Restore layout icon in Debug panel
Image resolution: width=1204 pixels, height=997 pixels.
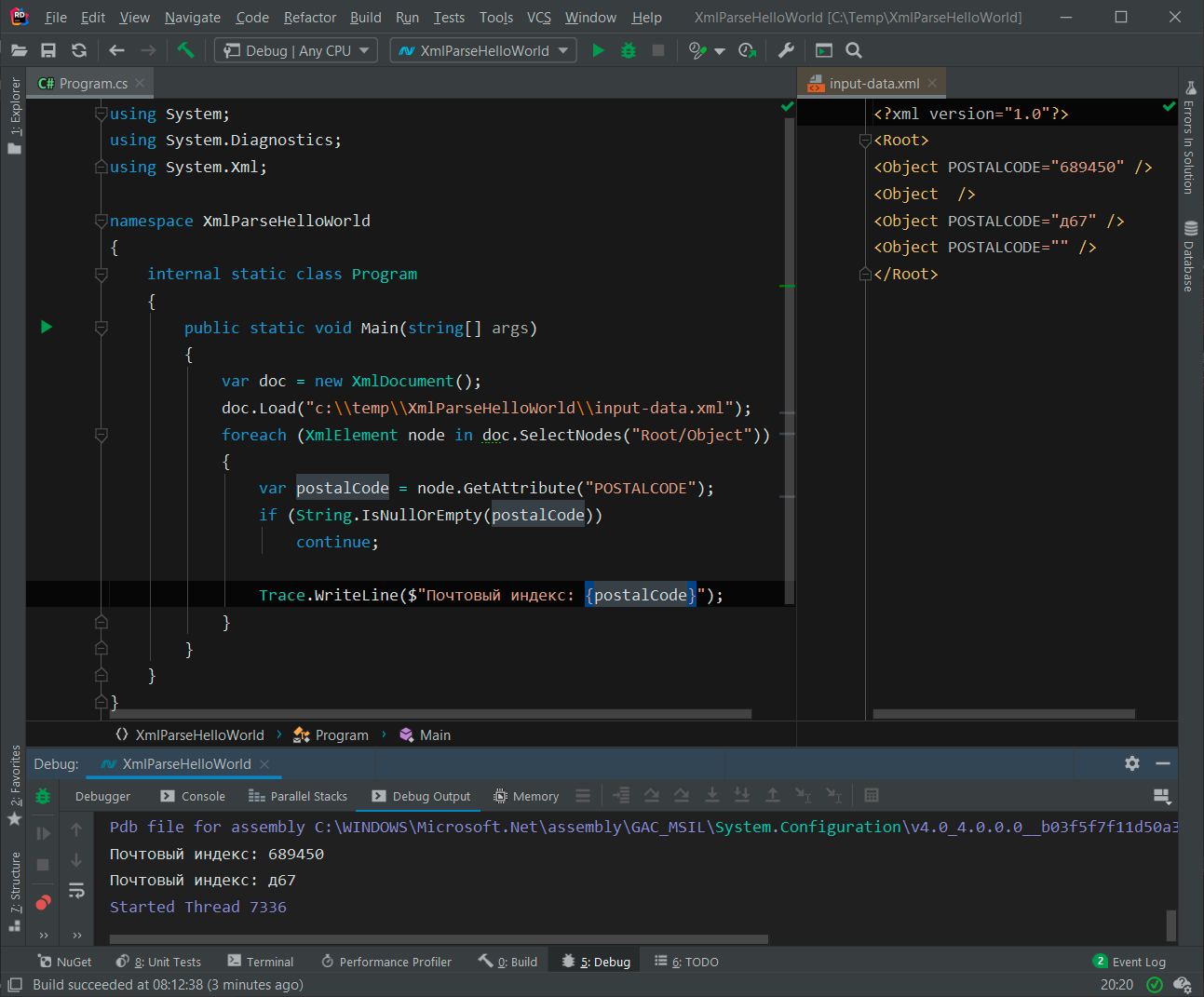[1162, 796]
